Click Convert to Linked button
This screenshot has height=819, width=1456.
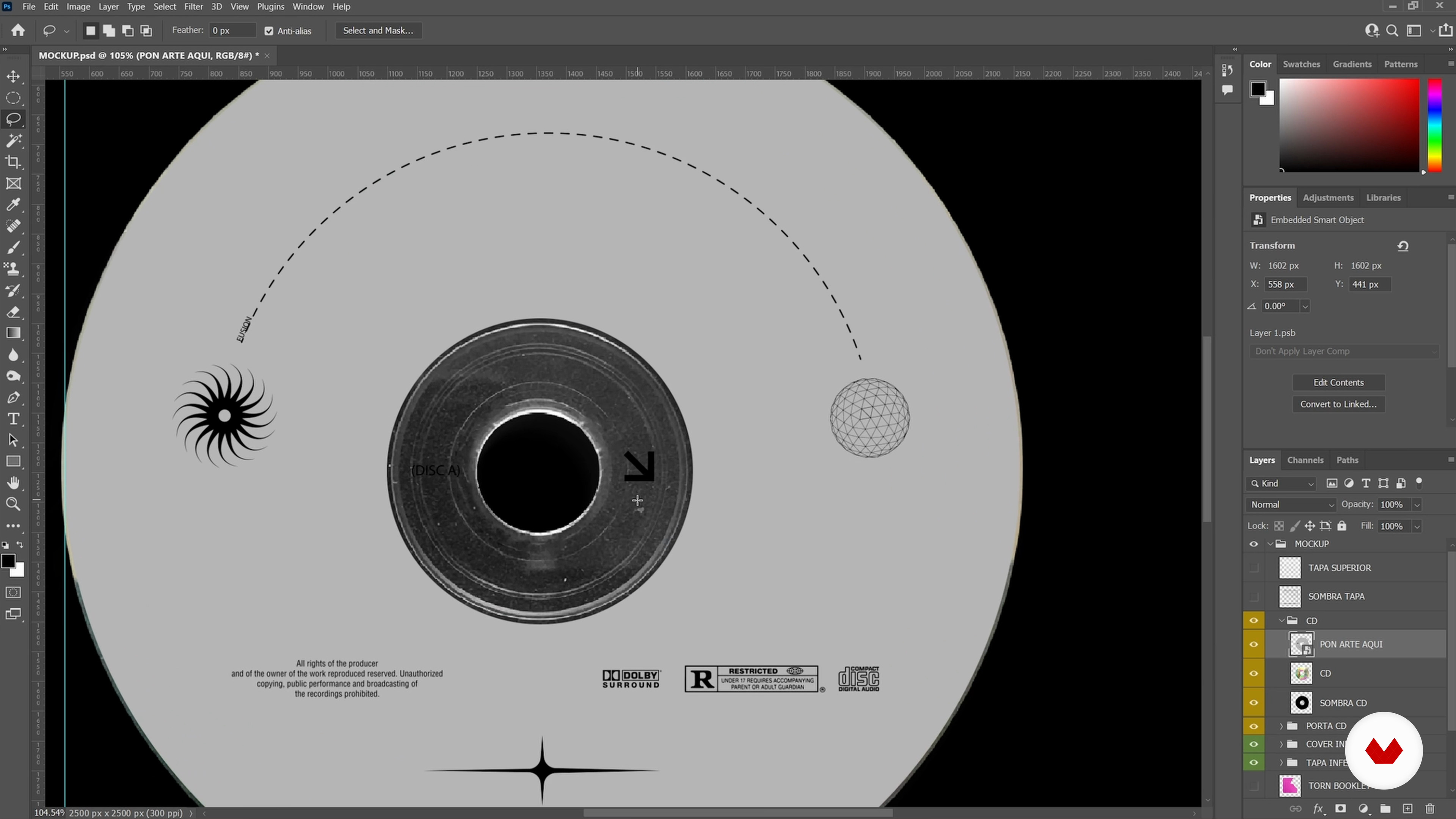coord(1338,404)
